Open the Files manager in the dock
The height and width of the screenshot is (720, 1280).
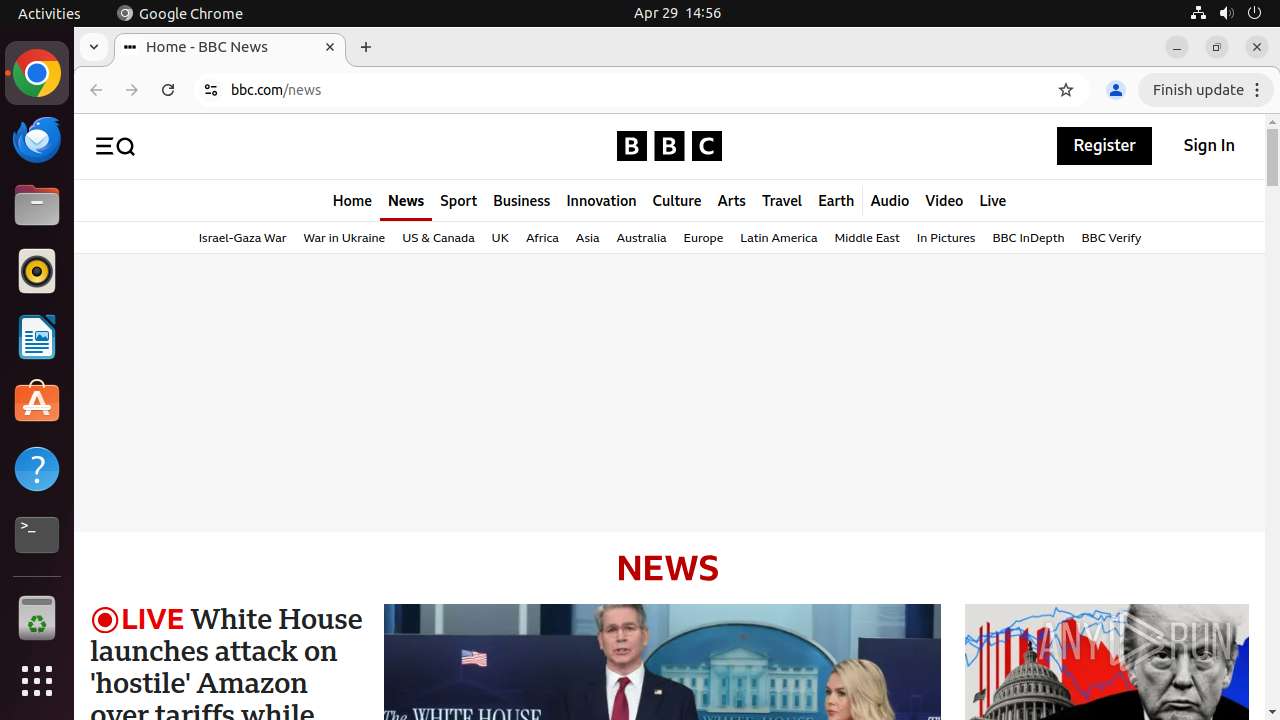(x=37, y=206)
